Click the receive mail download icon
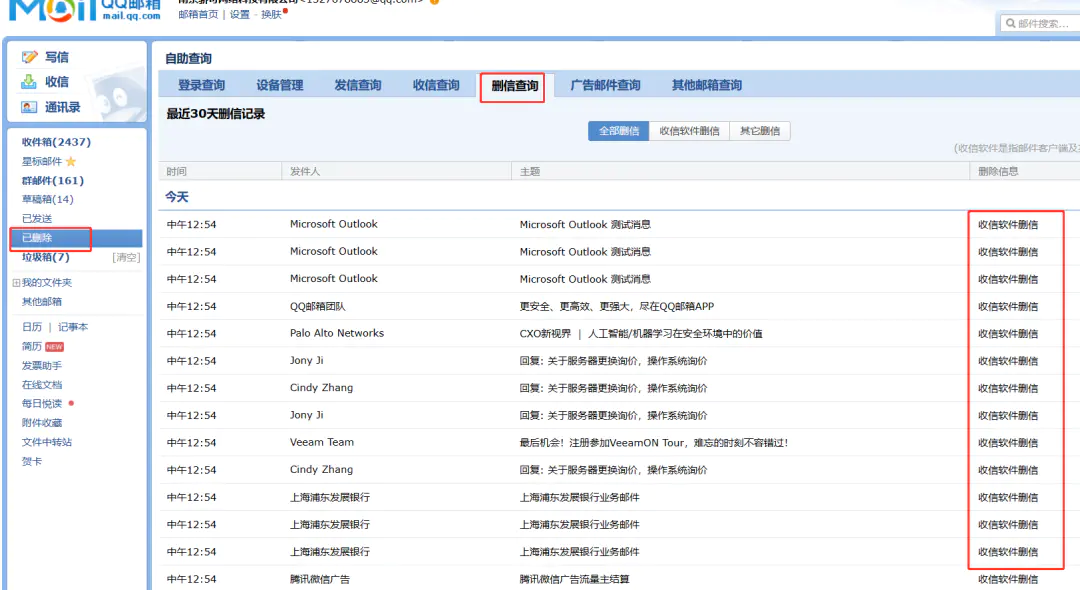 [x=29, y=82]
